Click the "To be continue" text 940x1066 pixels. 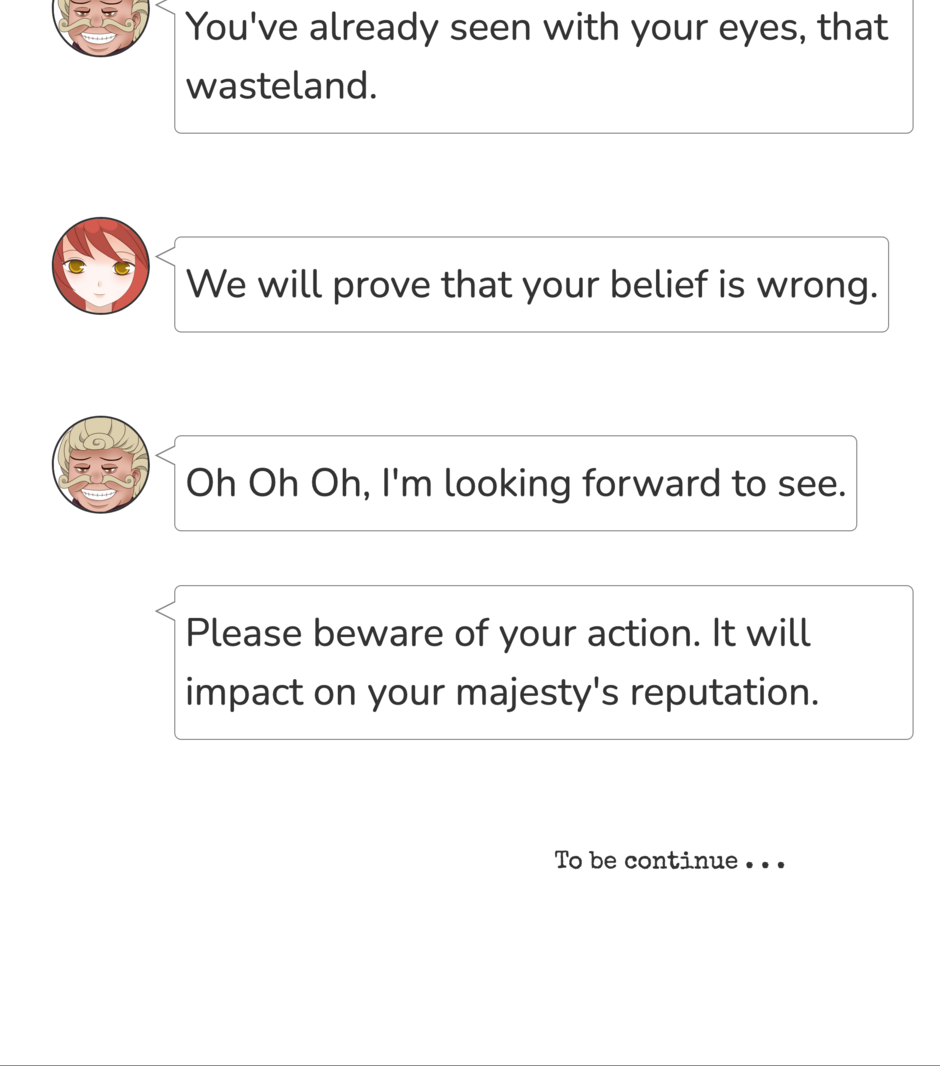(646, 861)
